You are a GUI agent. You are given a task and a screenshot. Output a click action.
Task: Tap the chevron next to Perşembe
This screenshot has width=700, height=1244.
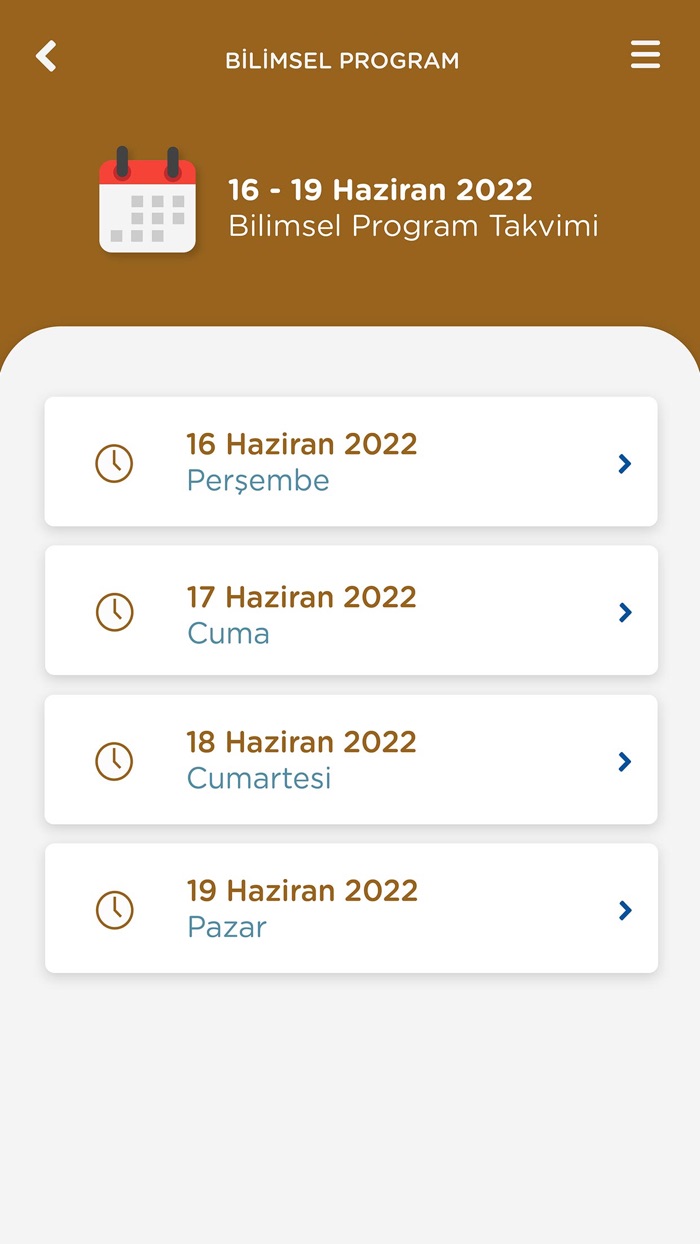(624, 463)
